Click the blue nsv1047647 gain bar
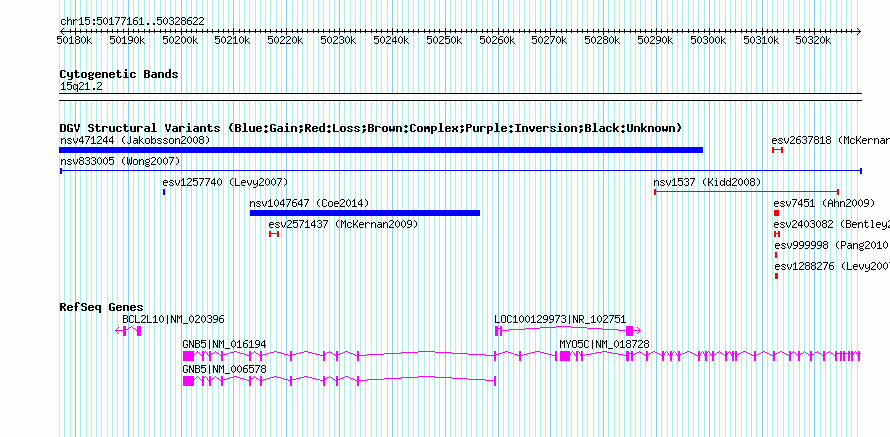 (x=365, y=213)
